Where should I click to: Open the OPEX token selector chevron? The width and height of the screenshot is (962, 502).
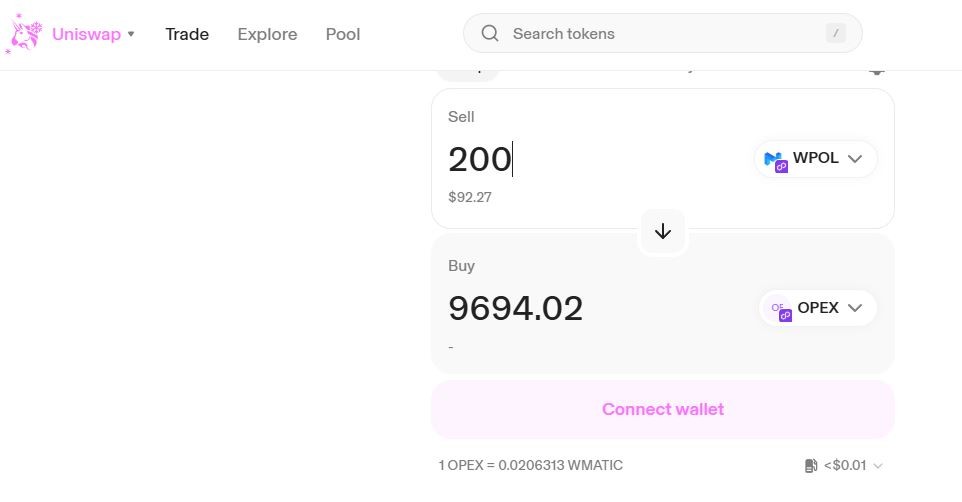tap(855, 308)
